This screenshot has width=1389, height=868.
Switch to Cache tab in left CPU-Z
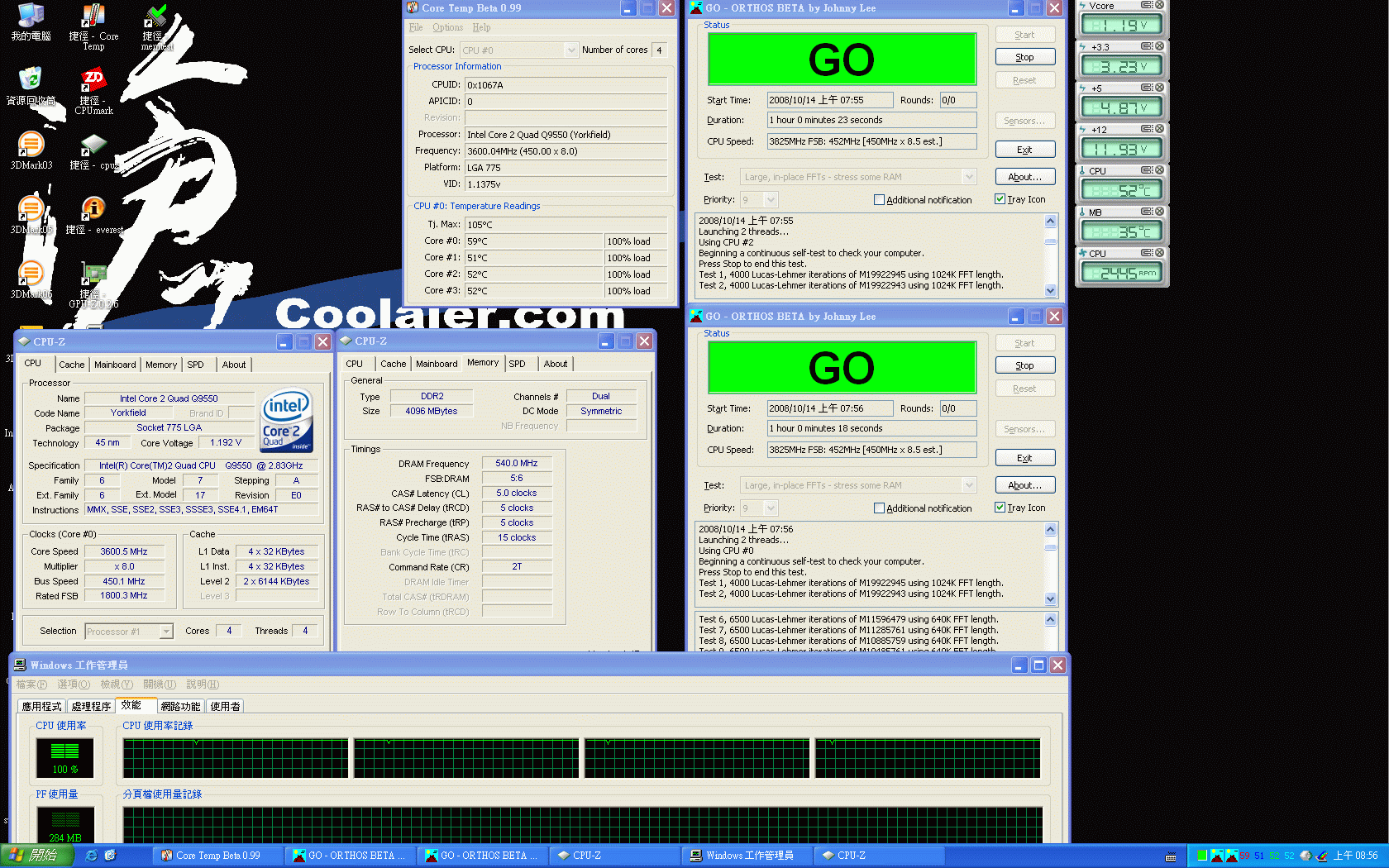click(71, 365)
